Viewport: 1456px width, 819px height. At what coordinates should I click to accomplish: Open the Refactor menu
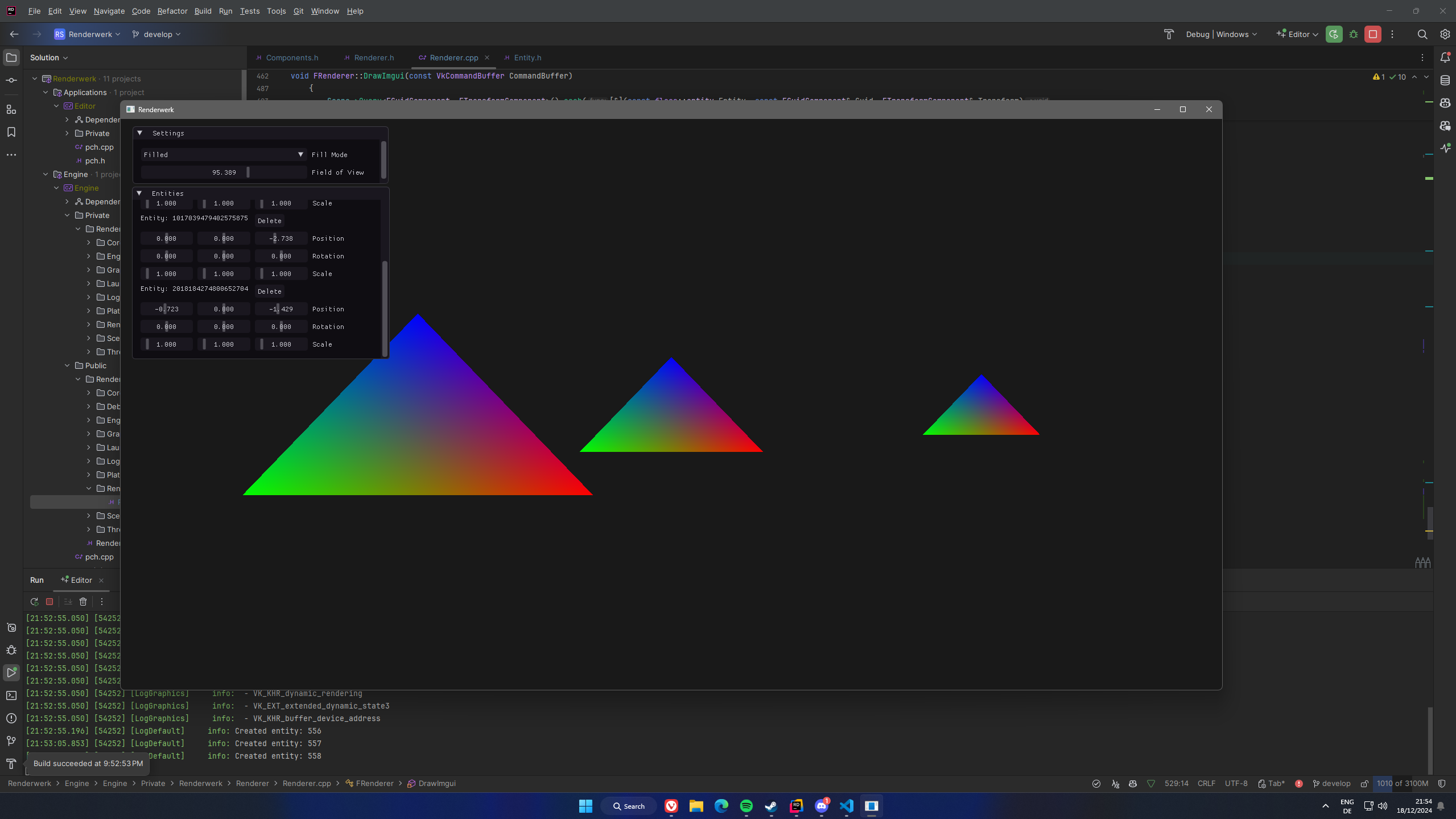point(172,11)
